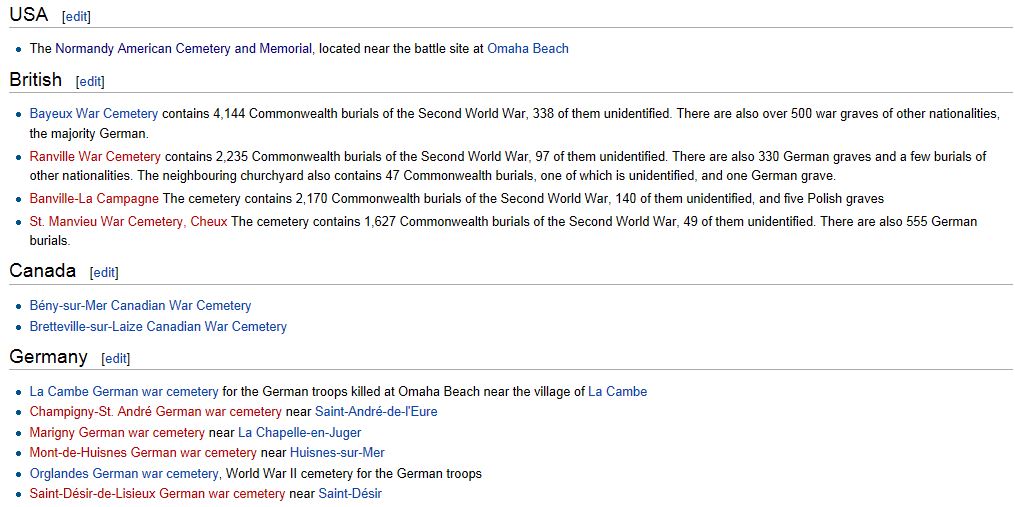1015x507 pixels.
Task: Edit the British section
Action: coord(90,82)
